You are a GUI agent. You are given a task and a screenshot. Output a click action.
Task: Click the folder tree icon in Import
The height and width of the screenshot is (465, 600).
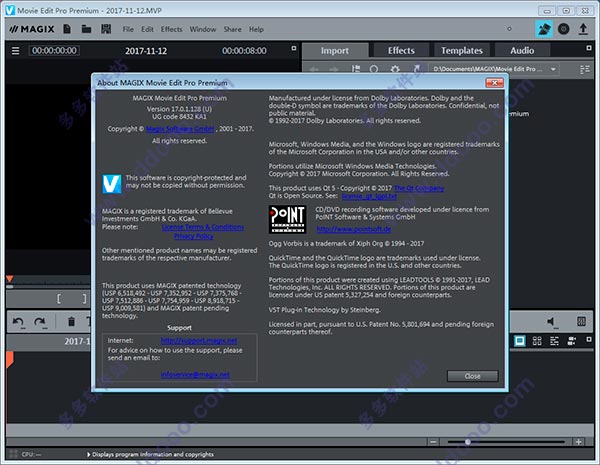coord(356,69)
